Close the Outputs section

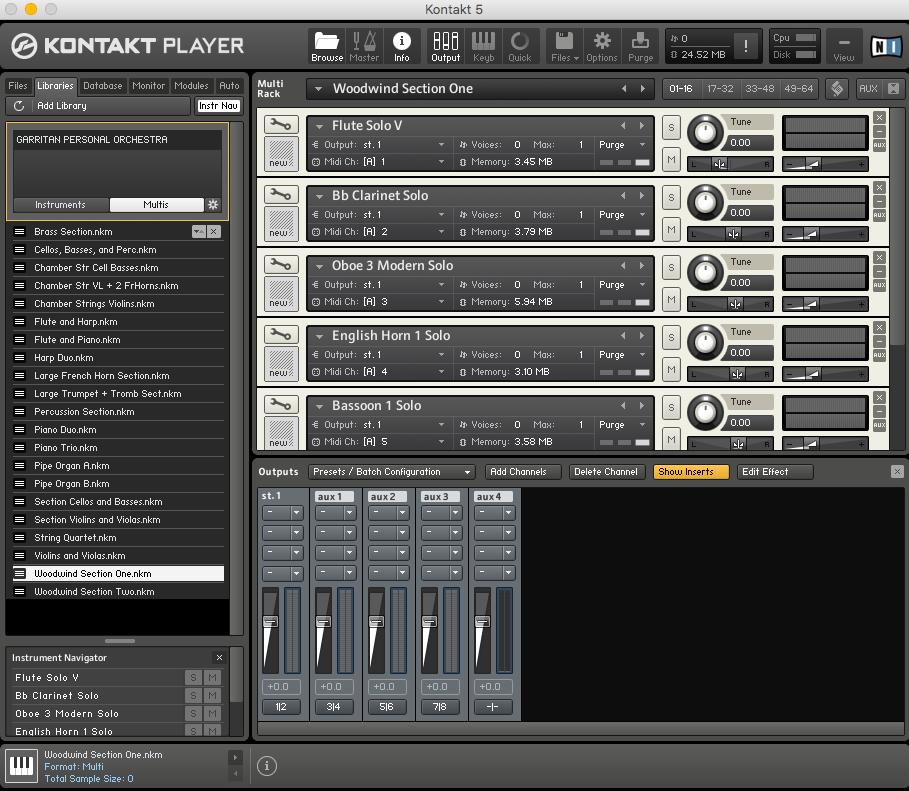pyautogui.click(x=897, y=471)
